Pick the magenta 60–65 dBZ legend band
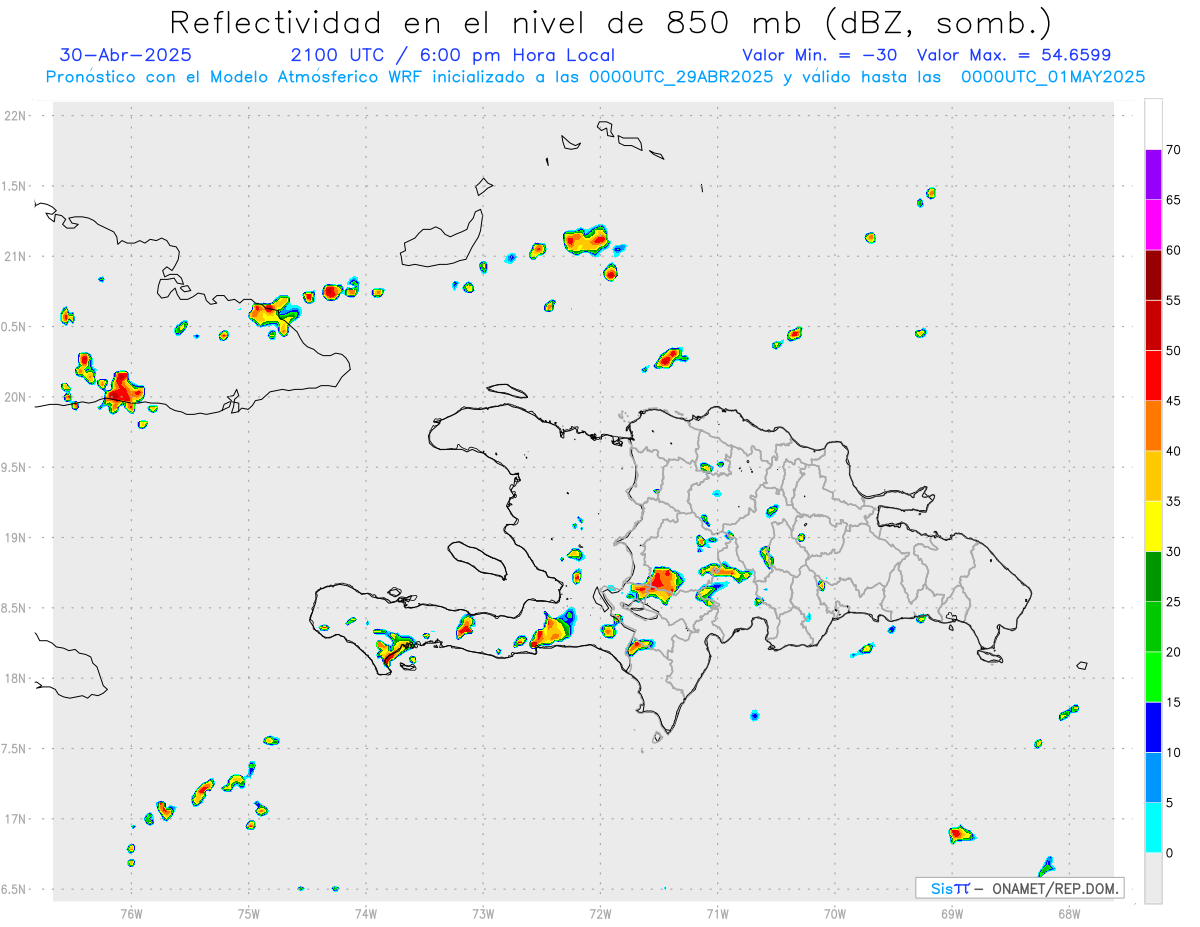Image resolution: width=1200 pixels, height=927 pixels. (1153, 225)
